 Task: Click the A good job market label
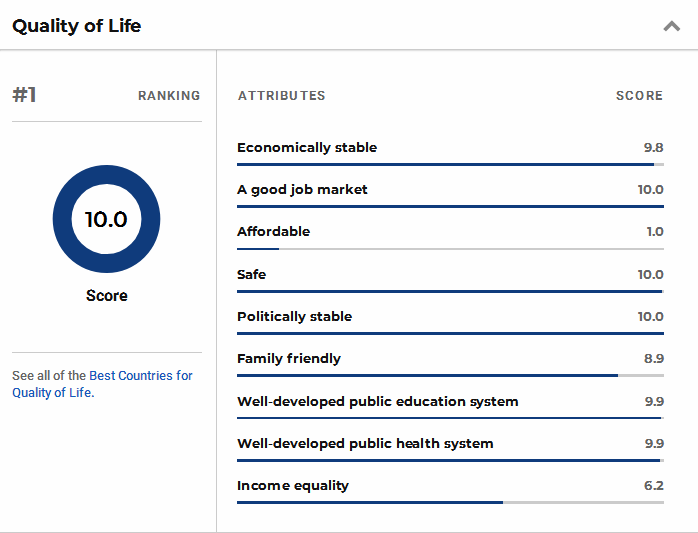tap(302, 189)
